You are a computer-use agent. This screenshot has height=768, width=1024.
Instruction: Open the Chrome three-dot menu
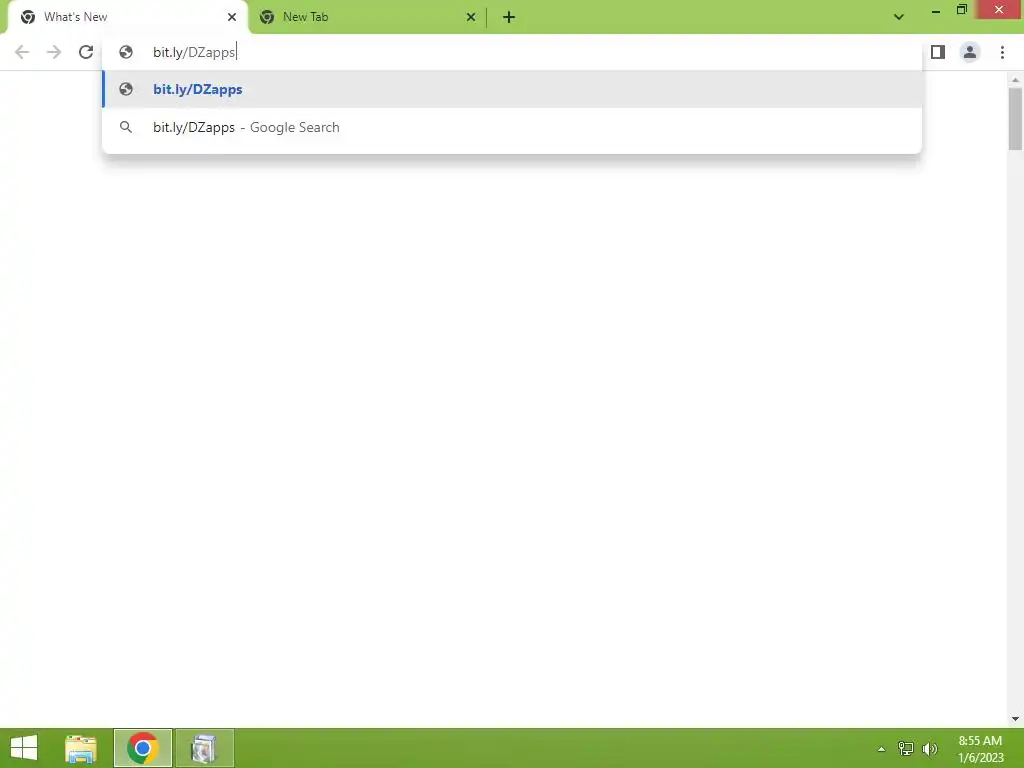[x=1002, y=52]
